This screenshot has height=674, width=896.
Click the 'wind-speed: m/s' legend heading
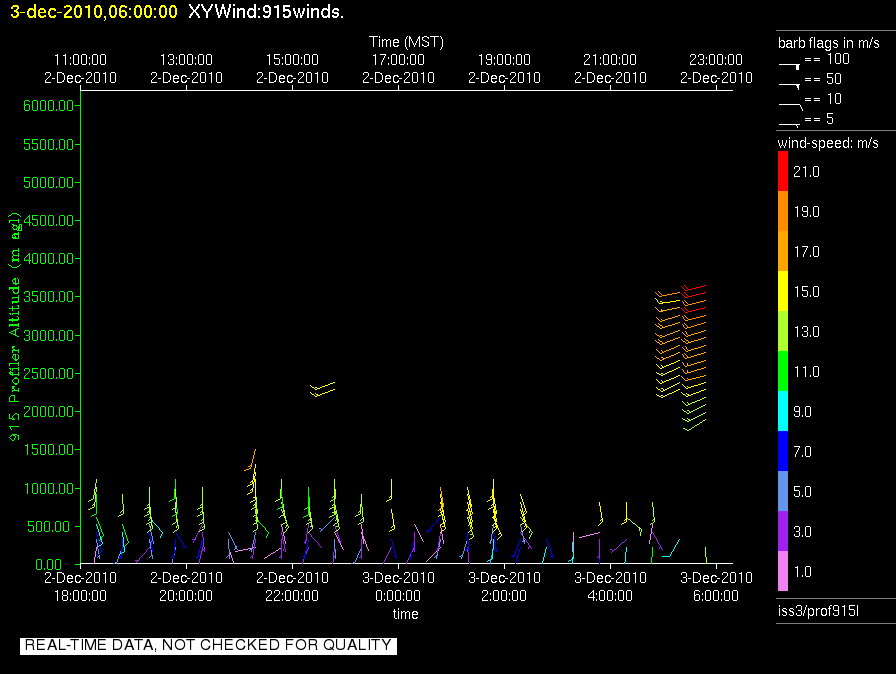click(x=828, y=143)
